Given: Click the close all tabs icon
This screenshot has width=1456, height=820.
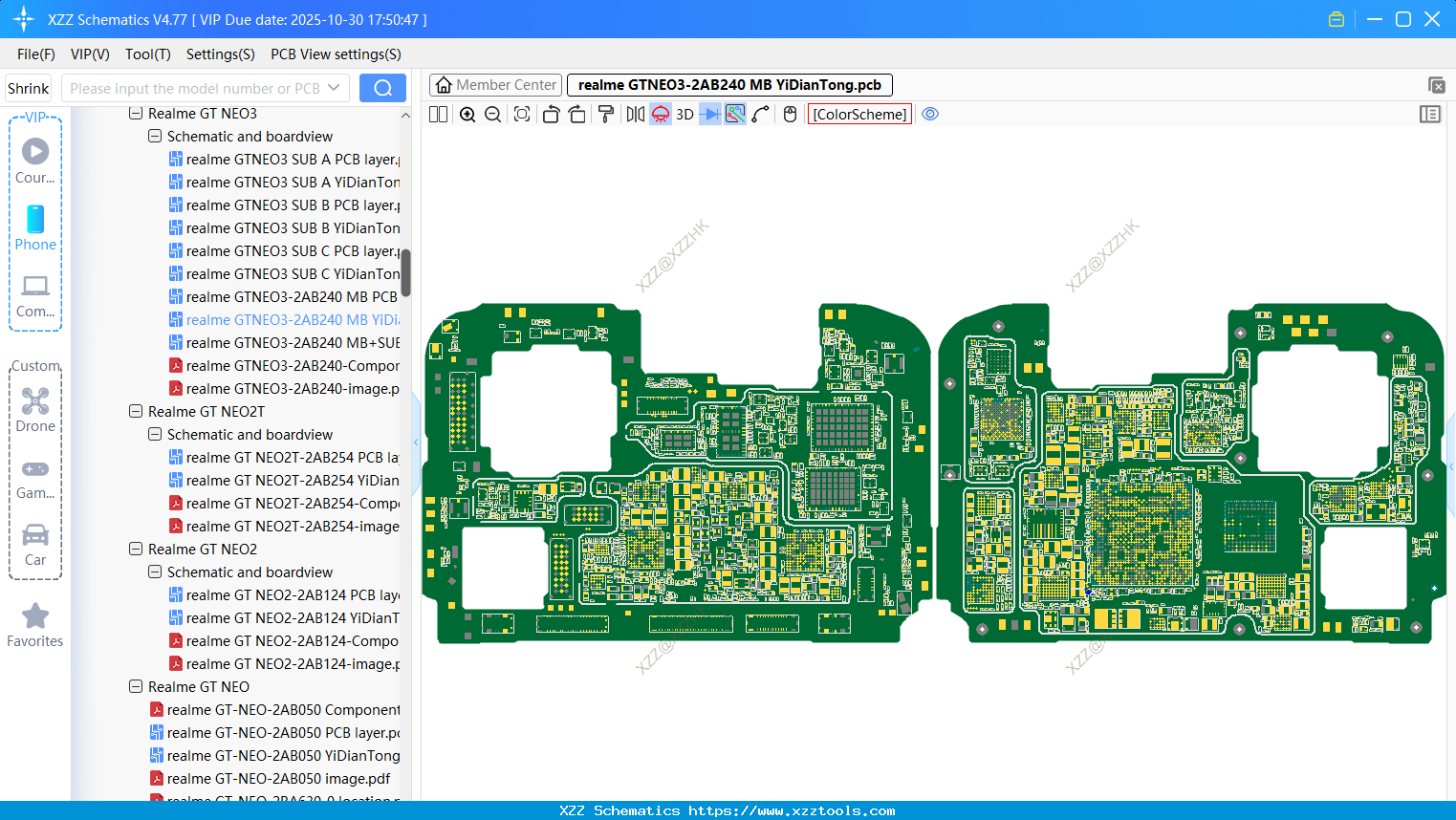Looking at the screenshot, I should coord(1435,85).
